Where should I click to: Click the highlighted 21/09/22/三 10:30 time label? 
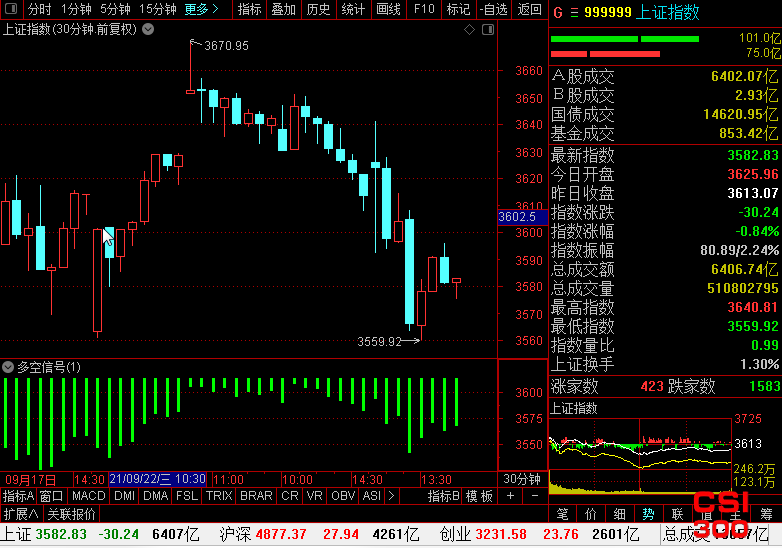tap(158, 479)
